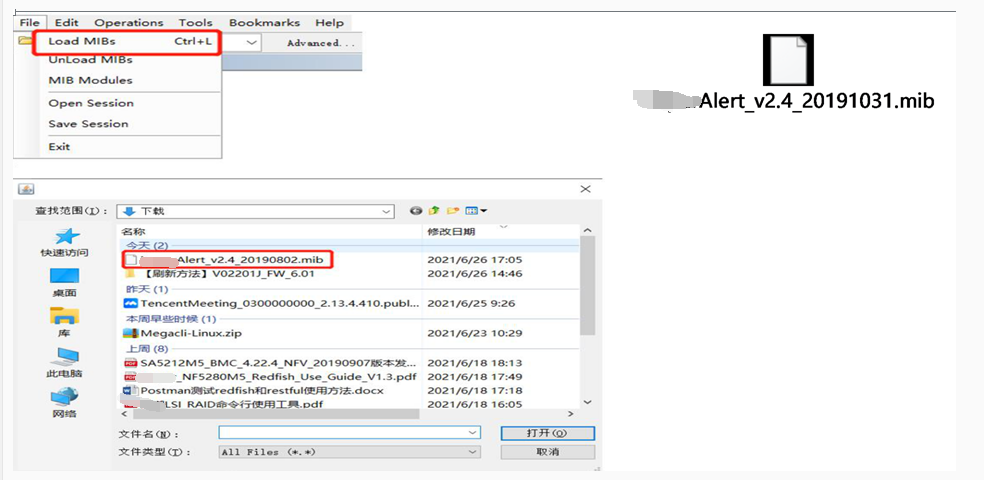Select the Network icon in sidebar

(x=65, y=398)
